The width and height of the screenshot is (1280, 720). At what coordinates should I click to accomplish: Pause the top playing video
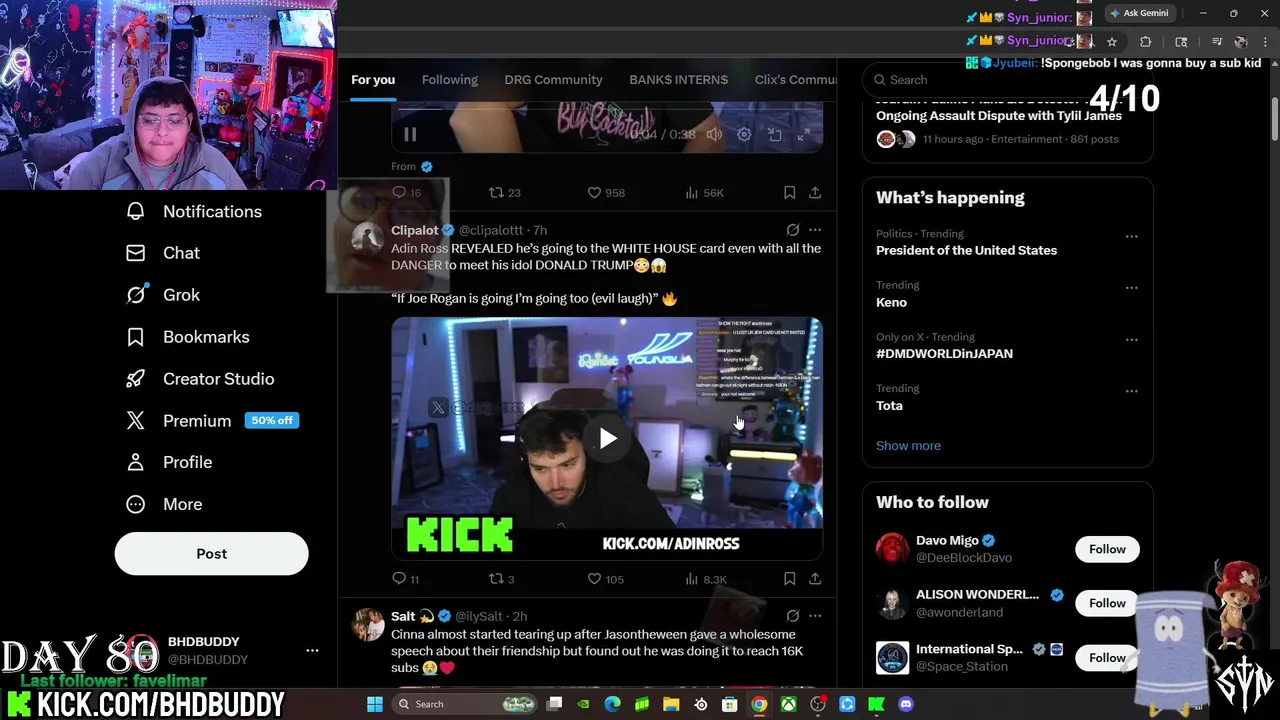click(x=410, y=134)
